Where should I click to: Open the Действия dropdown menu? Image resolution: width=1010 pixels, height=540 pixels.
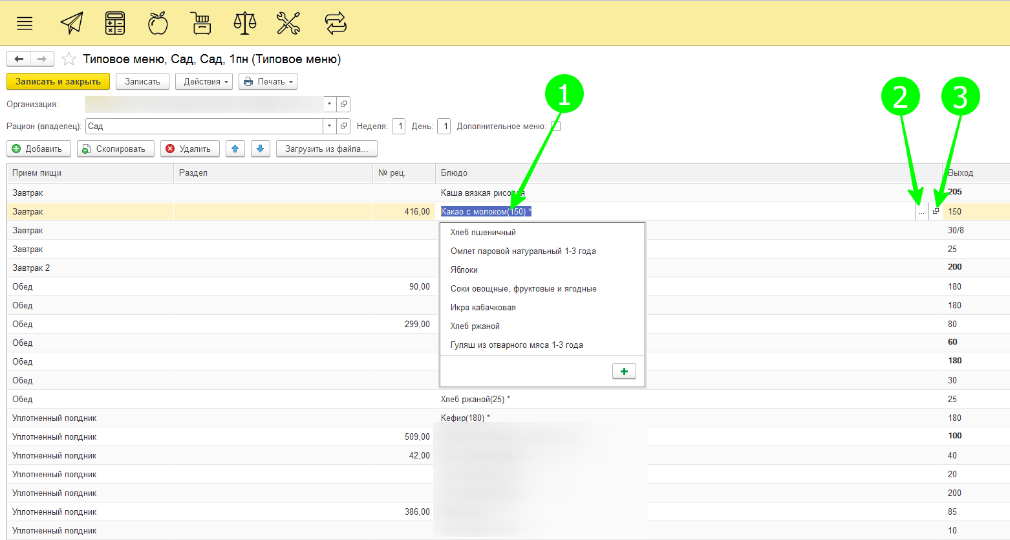coord(204,82)
